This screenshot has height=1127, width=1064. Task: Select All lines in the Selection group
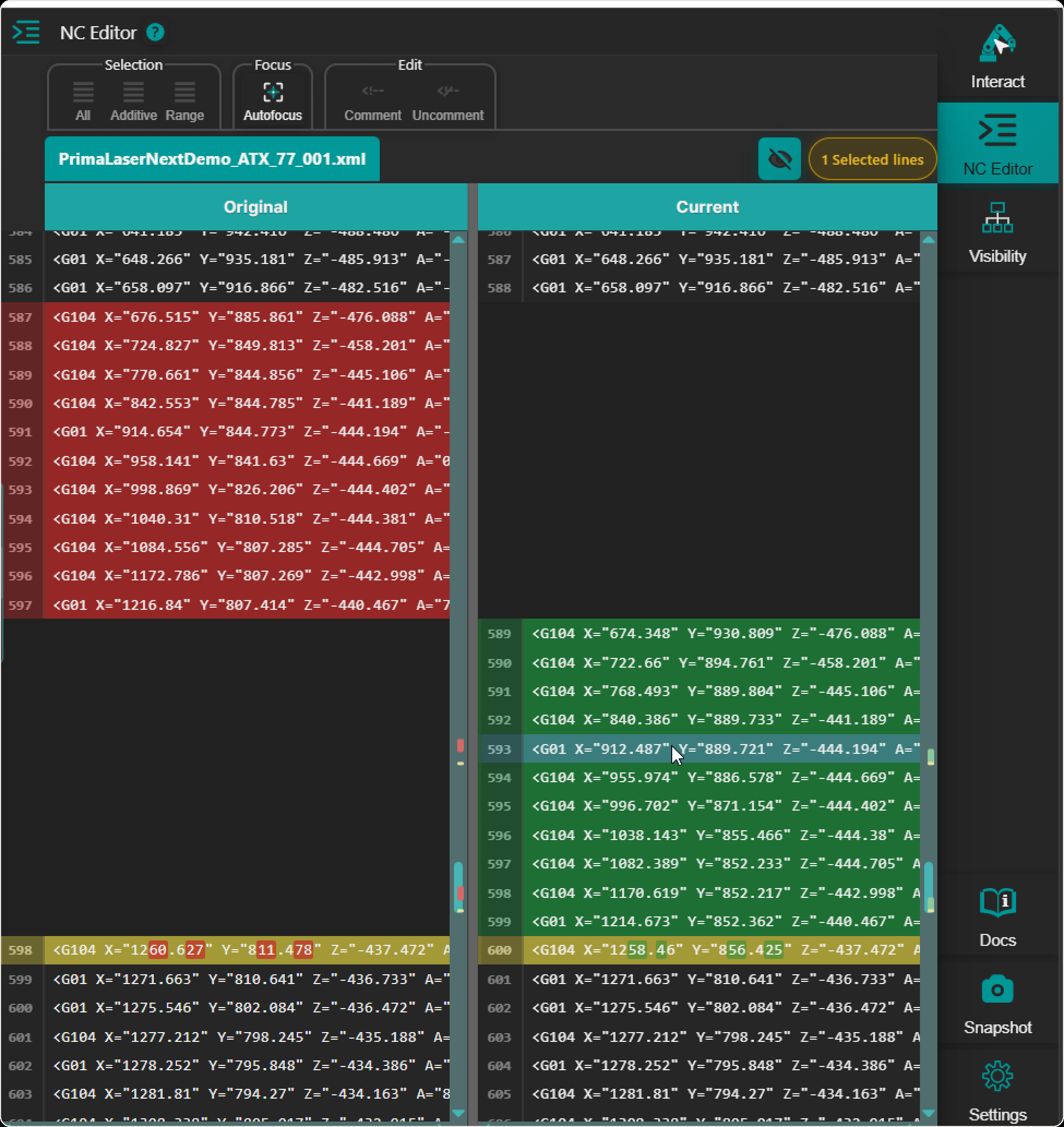[x=83, y=101]
